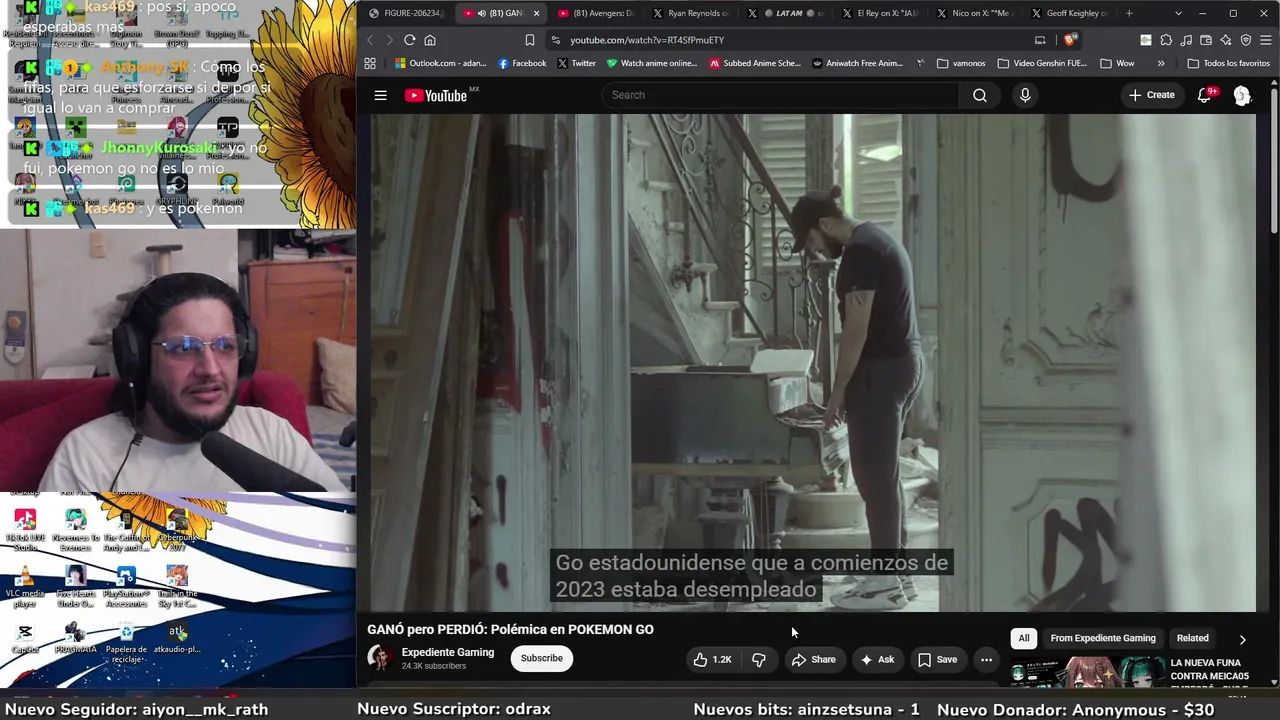1280x720 pixels.
Task: Save the video to a playlist
Action: (938, 659)
